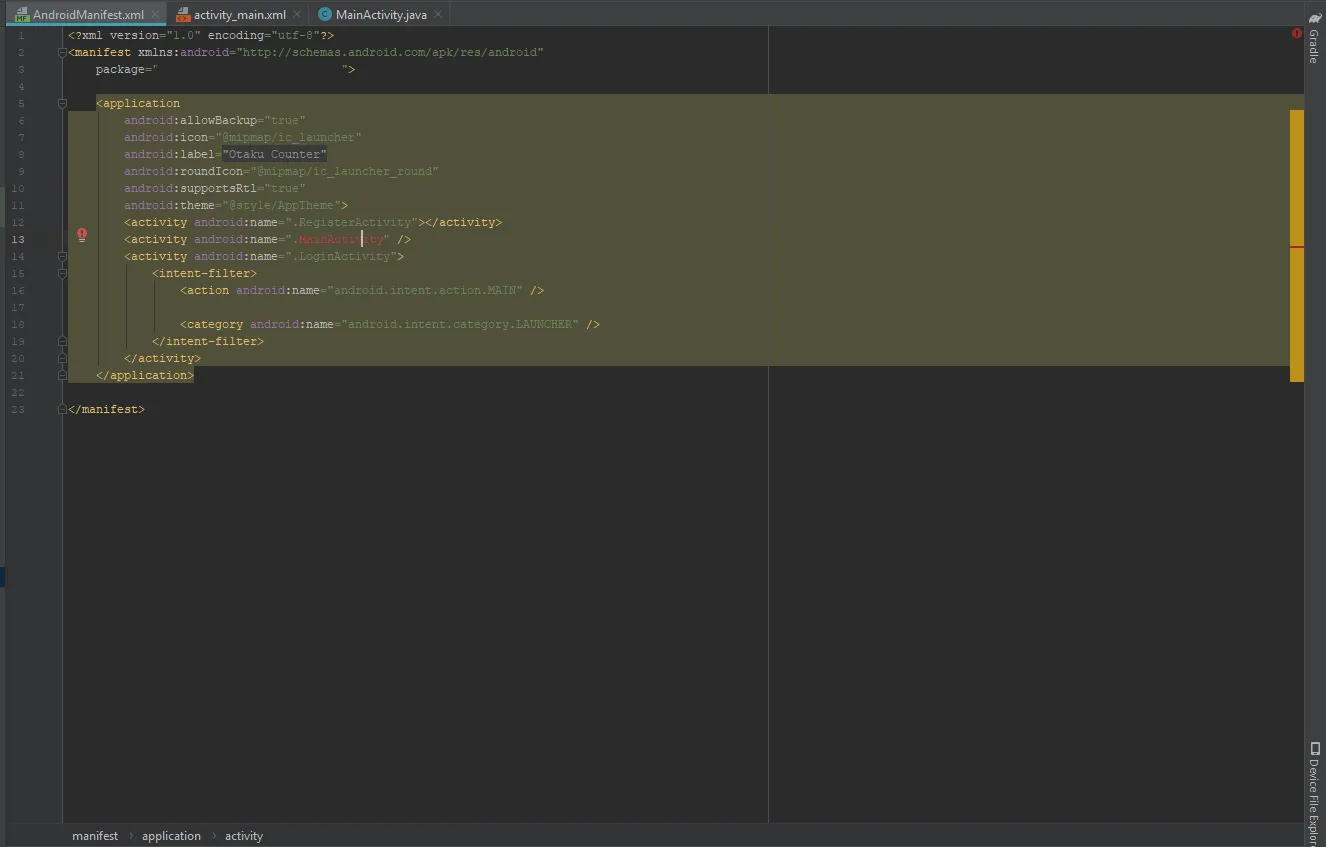Select the application breadcrumb
This screenshot has height=847, width=1326.
(x=171, y=836)
